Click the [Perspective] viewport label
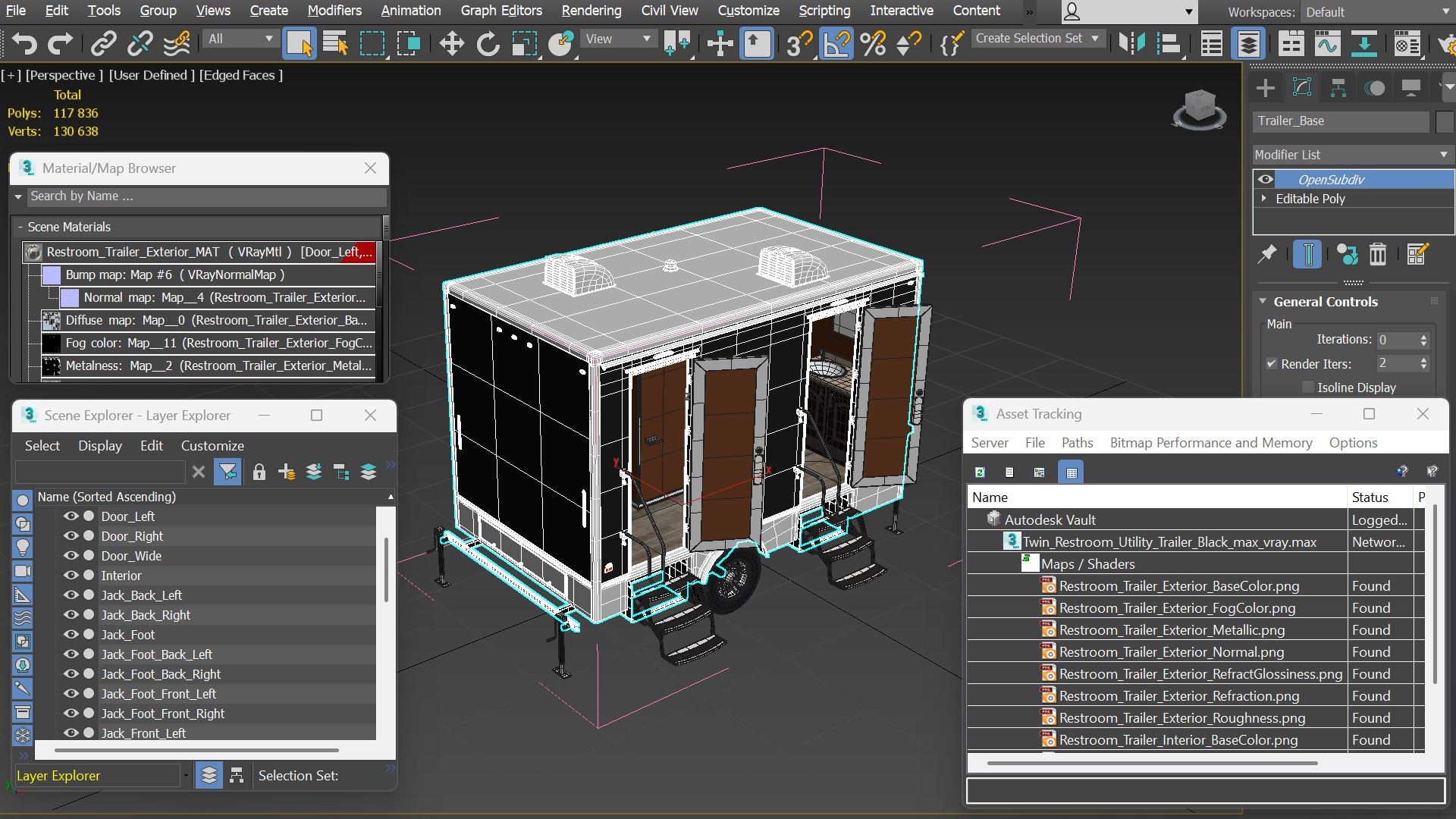Viewport: 1456px width, 819px height. tap(64, 75)
